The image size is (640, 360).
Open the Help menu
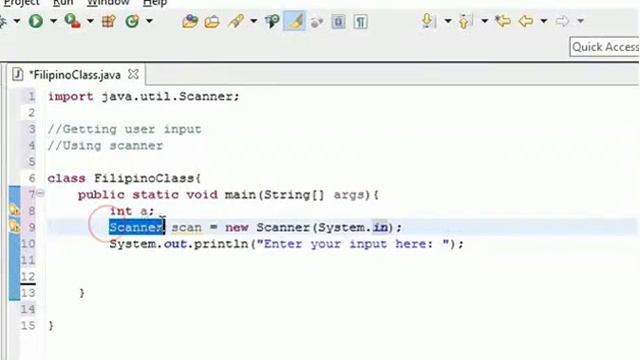tap(155, 2)
